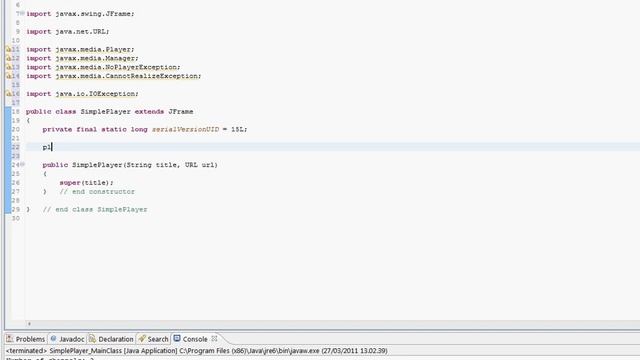
Task: Click the 'javax.media.CannotRealizeException' import text
Action: tap(127, 76)
